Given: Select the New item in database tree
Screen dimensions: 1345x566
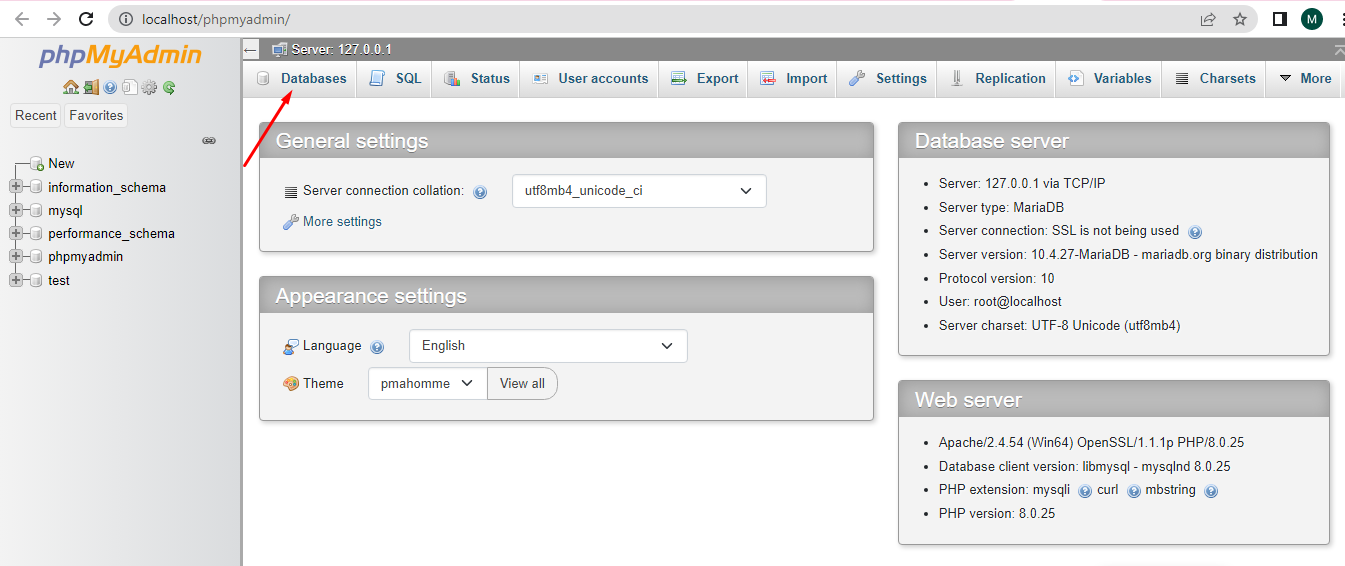Looking at the screenshot, I should click(x=61, y=163).
